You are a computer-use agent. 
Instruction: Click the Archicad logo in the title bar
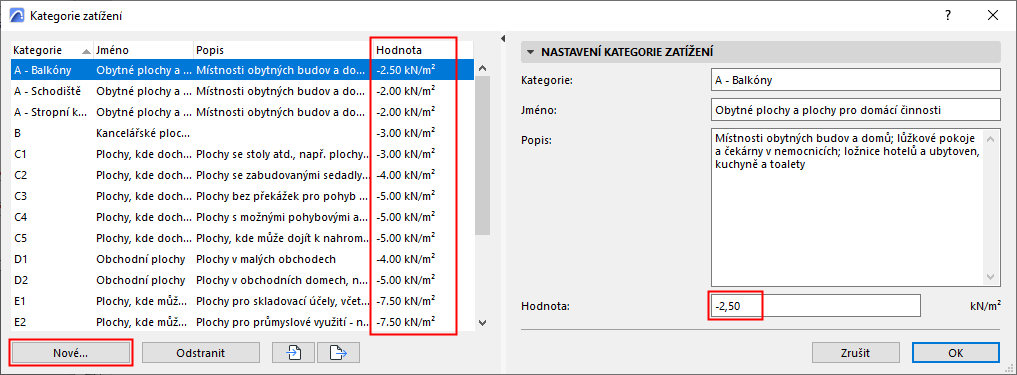click(18, 16)
